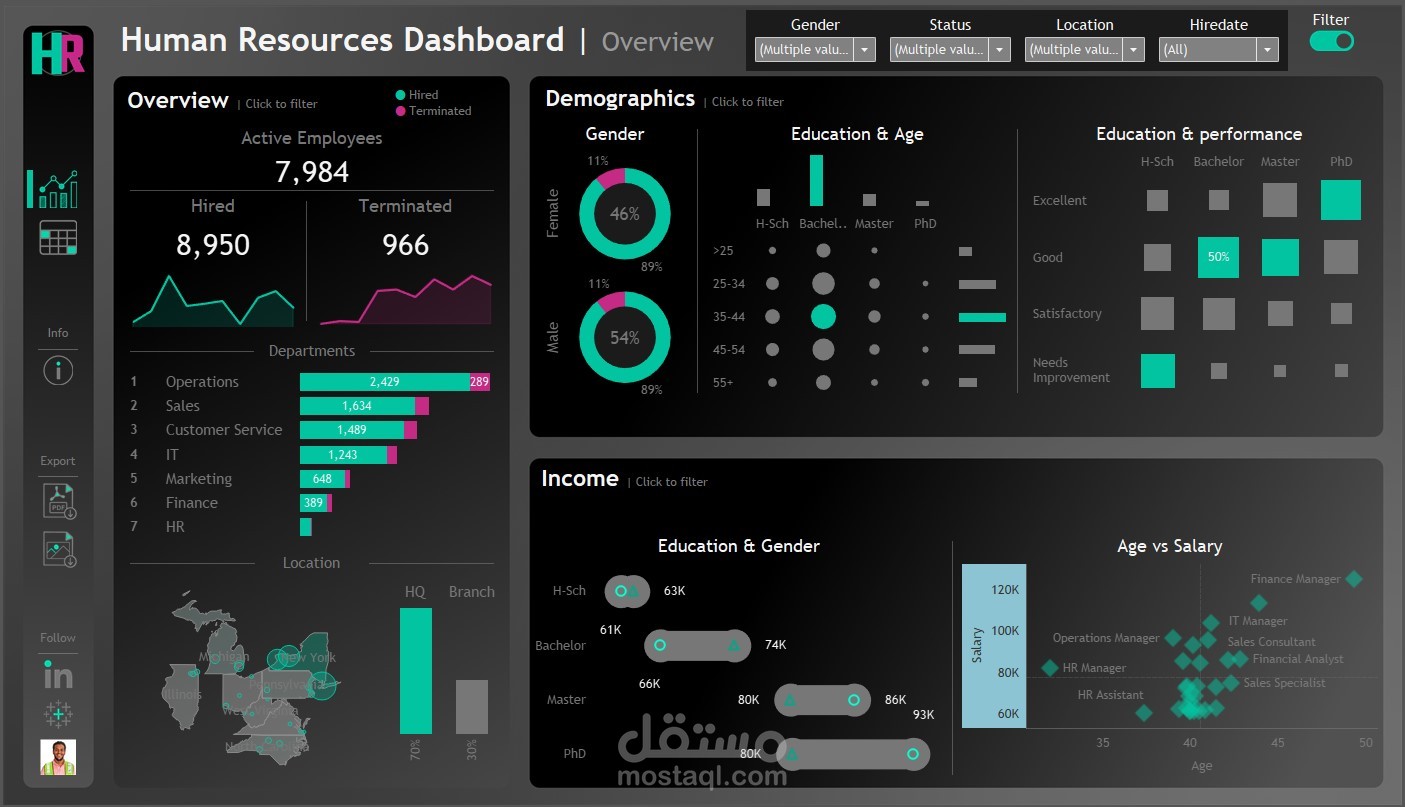Select the Male gender donut chart

[625, 337]
